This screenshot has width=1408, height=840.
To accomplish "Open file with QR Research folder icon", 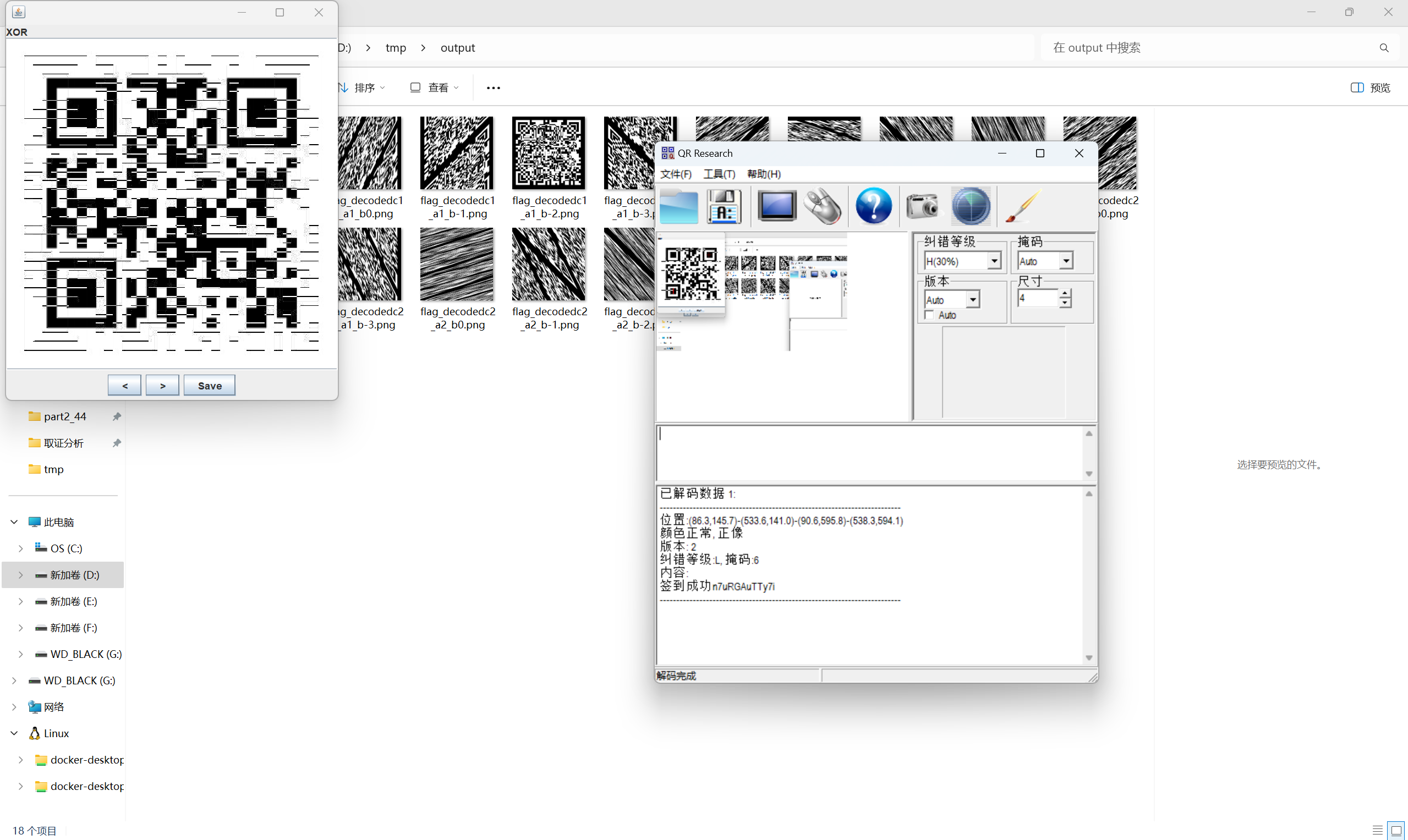I will pyautogui.click(x=679, y=207).
